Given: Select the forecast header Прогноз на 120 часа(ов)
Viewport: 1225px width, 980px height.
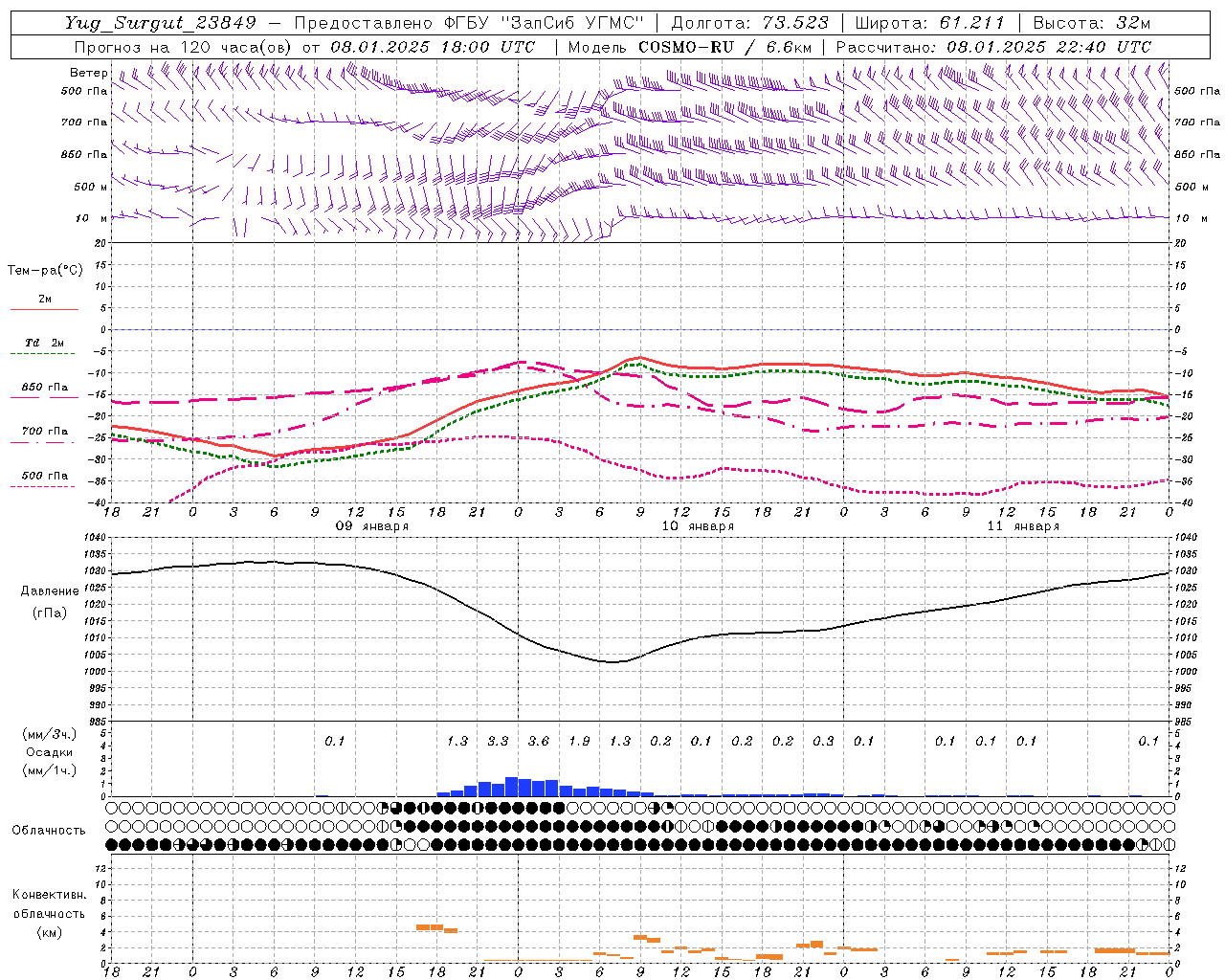Looking at the screenshot, I should coord(184,47).
